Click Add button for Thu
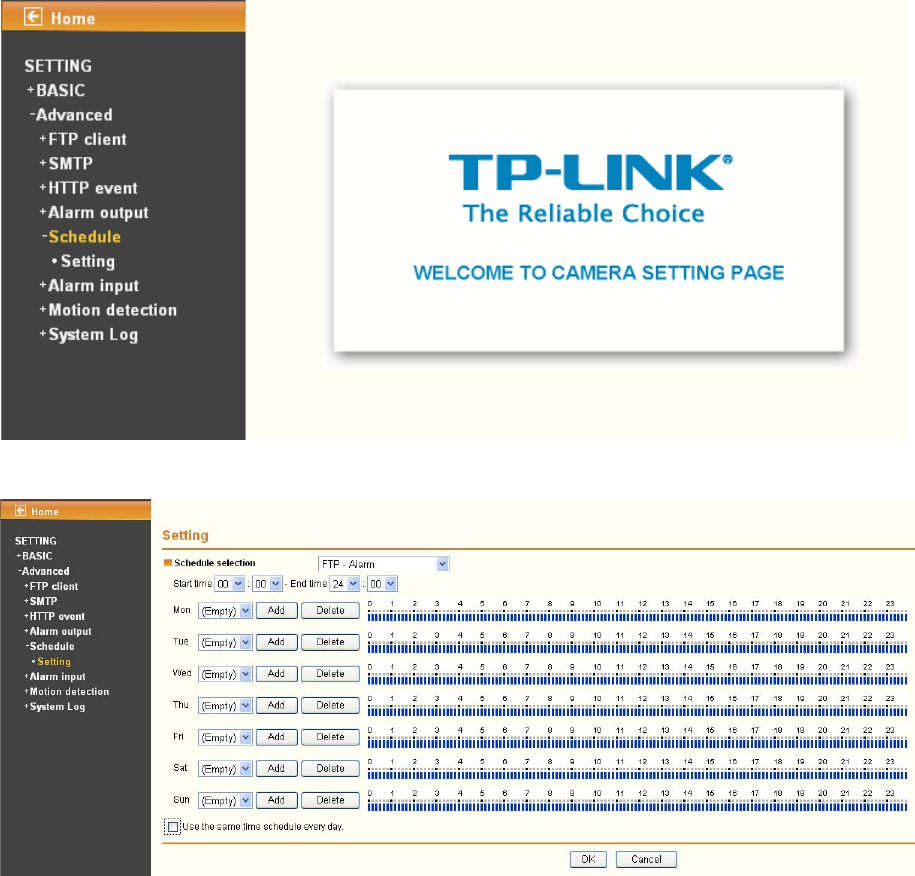The width and height of the screenshot is (915, 876). click(x=277, y=705)
